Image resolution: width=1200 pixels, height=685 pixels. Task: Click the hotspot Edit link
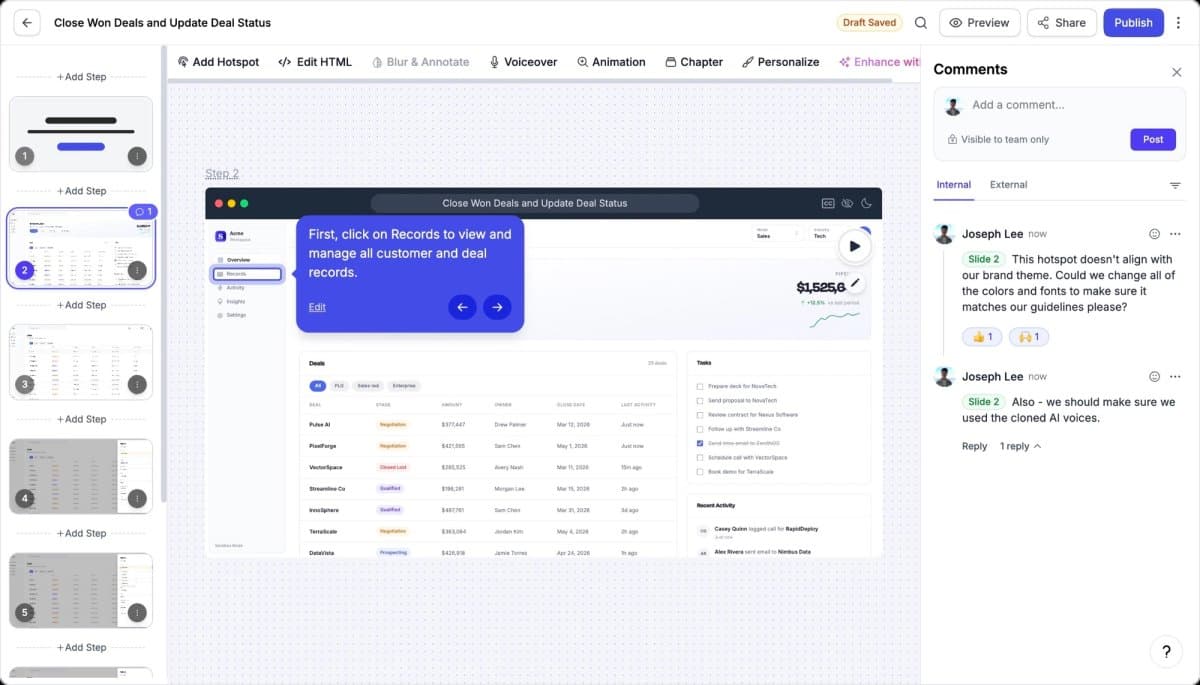pyautogui.click(x=317, y=307)
